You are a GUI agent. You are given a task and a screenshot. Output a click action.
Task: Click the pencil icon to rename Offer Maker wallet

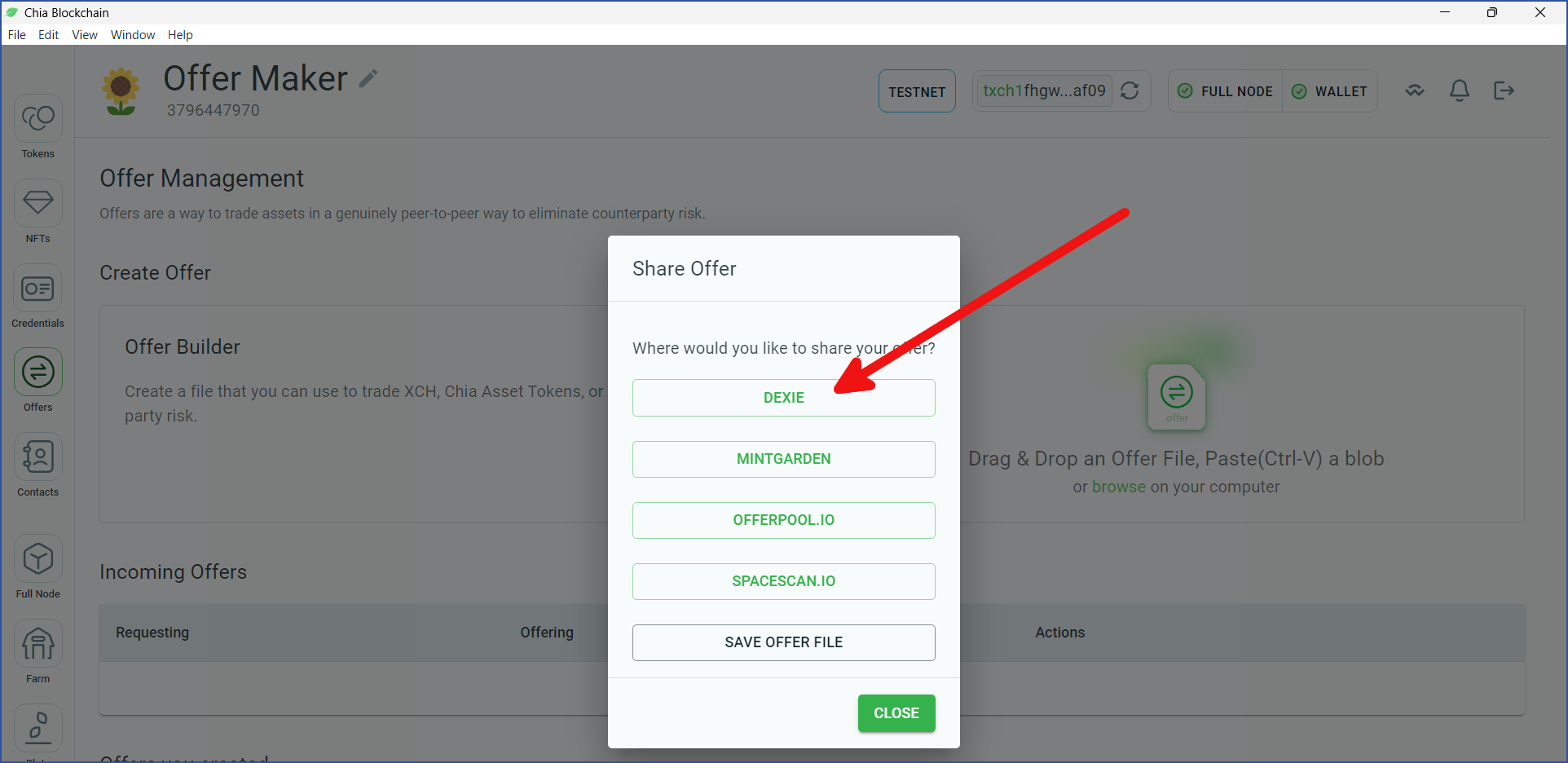pos(368,78)
